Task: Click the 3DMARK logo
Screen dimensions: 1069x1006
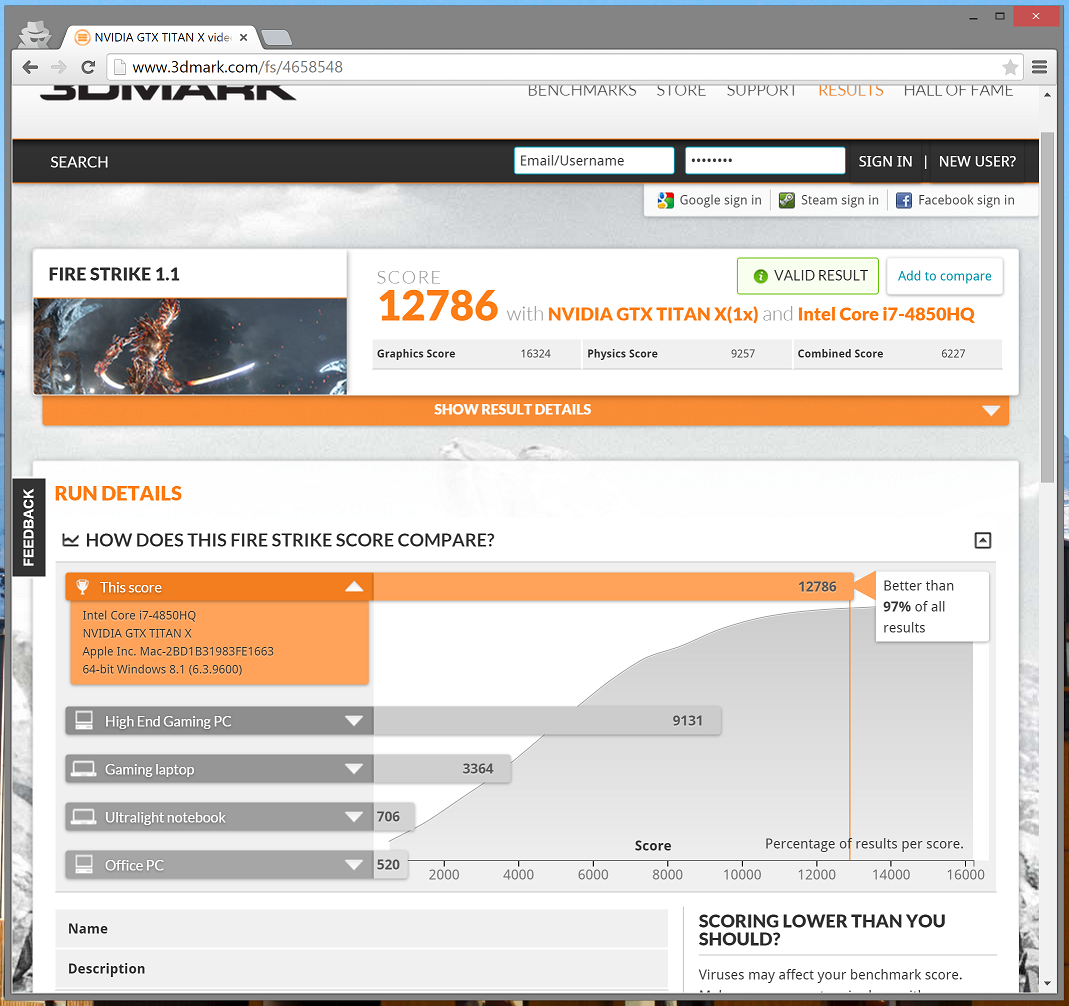Action: point(168,92)
